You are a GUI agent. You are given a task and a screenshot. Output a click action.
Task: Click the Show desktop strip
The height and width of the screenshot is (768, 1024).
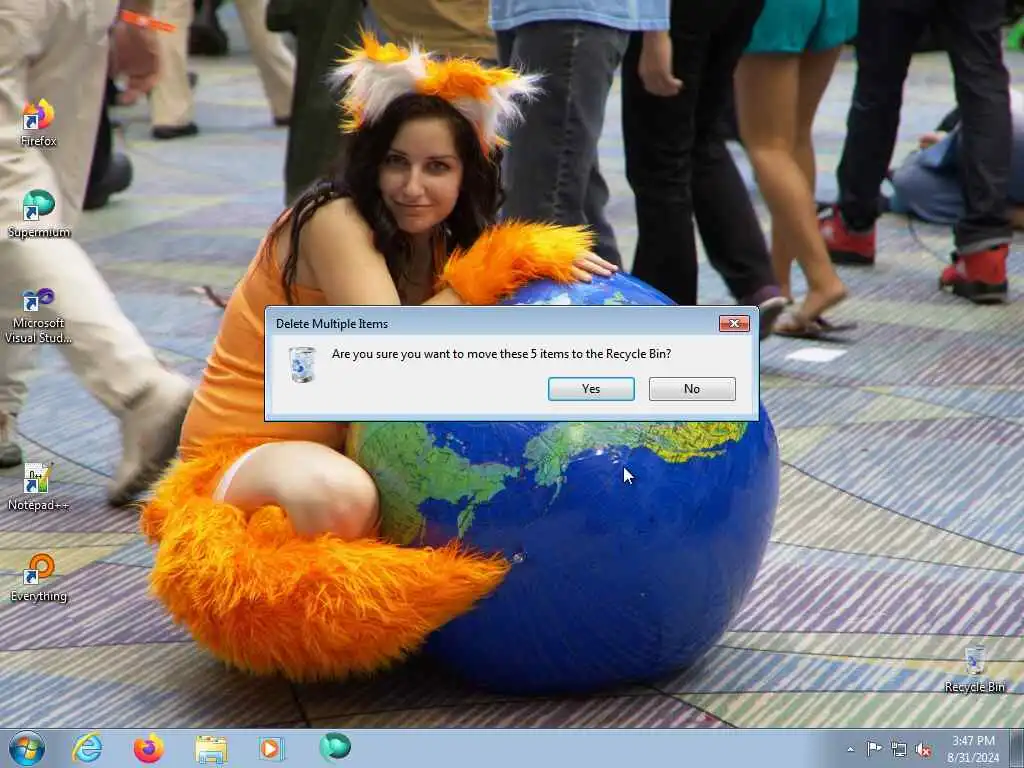coord(1016,748)
